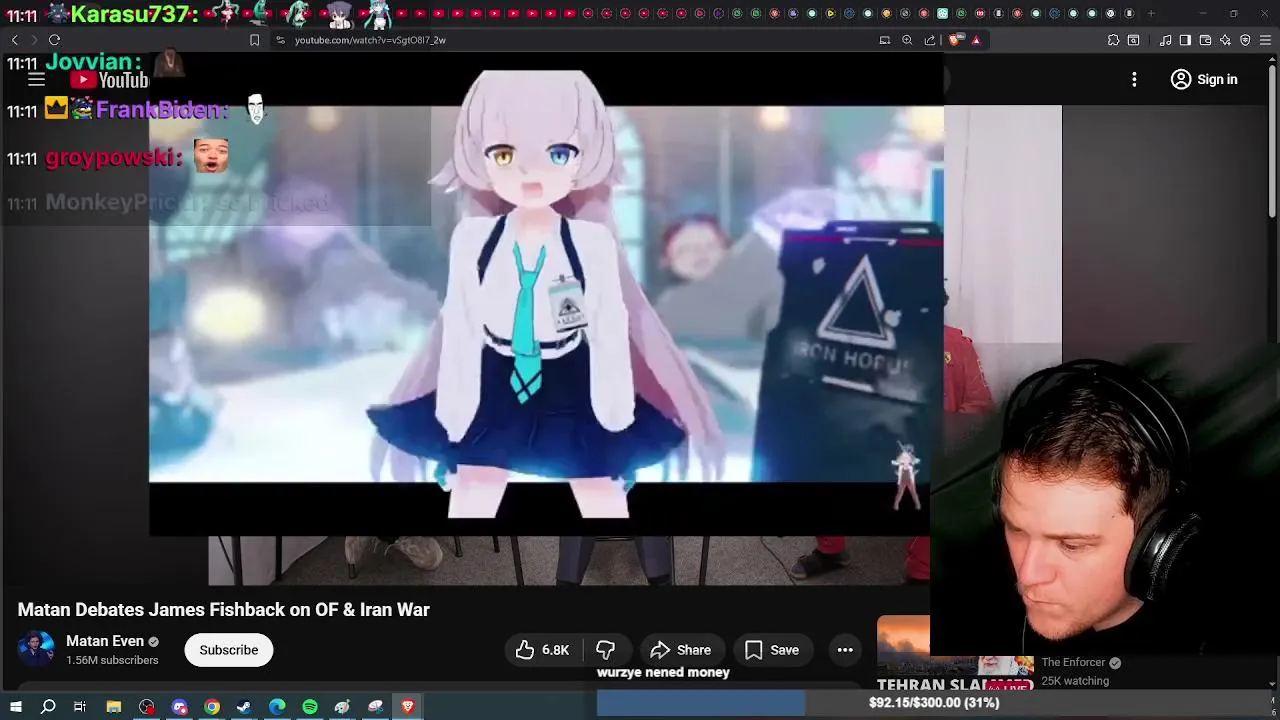Open new tab with plus button
The width and height of the screenshot is (1280, 720).
pos(1151,13)
